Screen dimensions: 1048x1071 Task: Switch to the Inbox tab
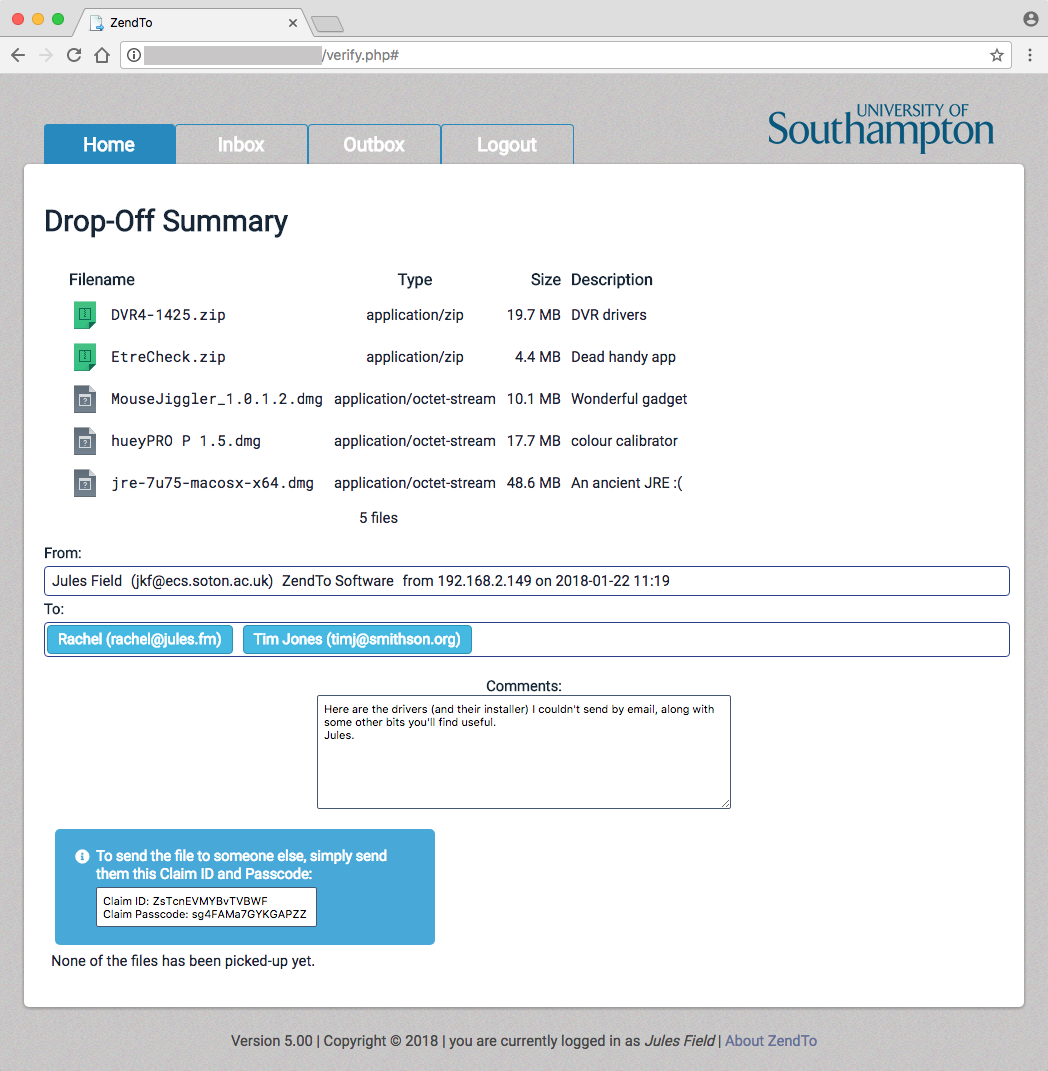[x=241, y=144]
